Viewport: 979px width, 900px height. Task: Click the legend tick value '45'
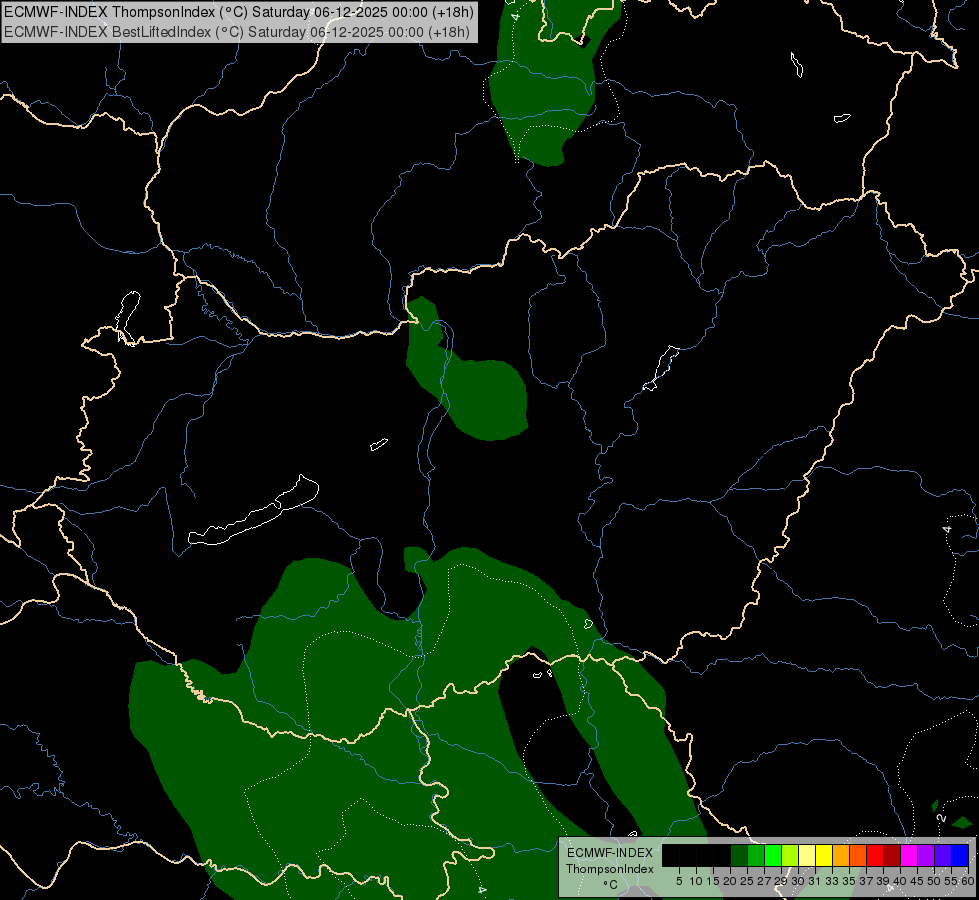tap(917, 881)
